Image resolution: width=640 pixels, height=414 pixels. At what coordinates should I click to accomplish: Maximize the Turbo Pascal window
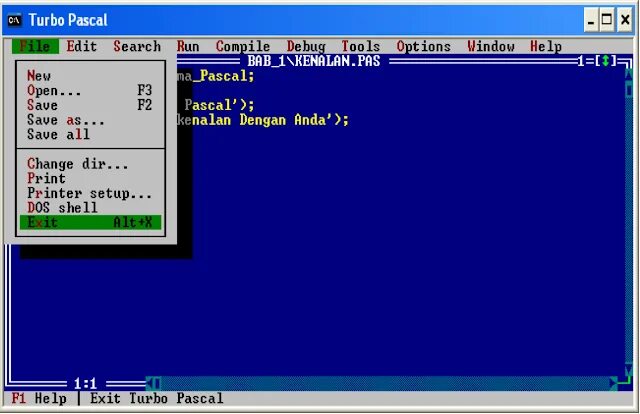click(607, 20)
